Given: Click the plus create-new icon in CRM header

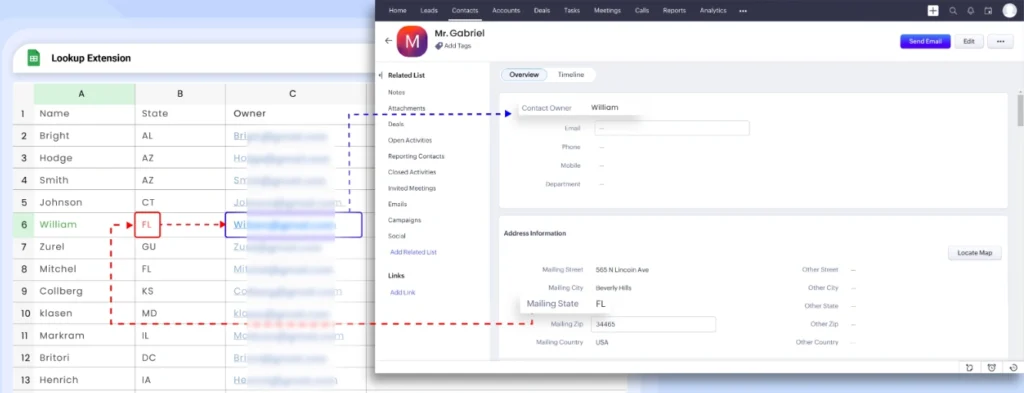Looking at the screenshot, I should pyautogui.click(x=933, y=10).
